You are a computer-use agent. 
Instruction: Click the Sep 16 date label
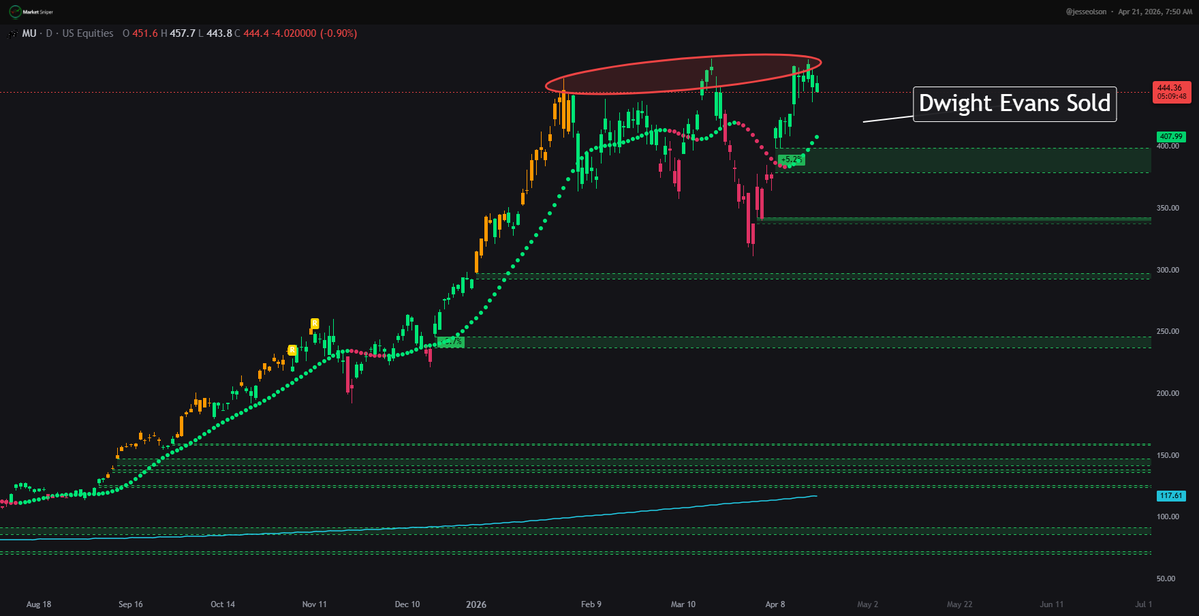click(130, 604)
